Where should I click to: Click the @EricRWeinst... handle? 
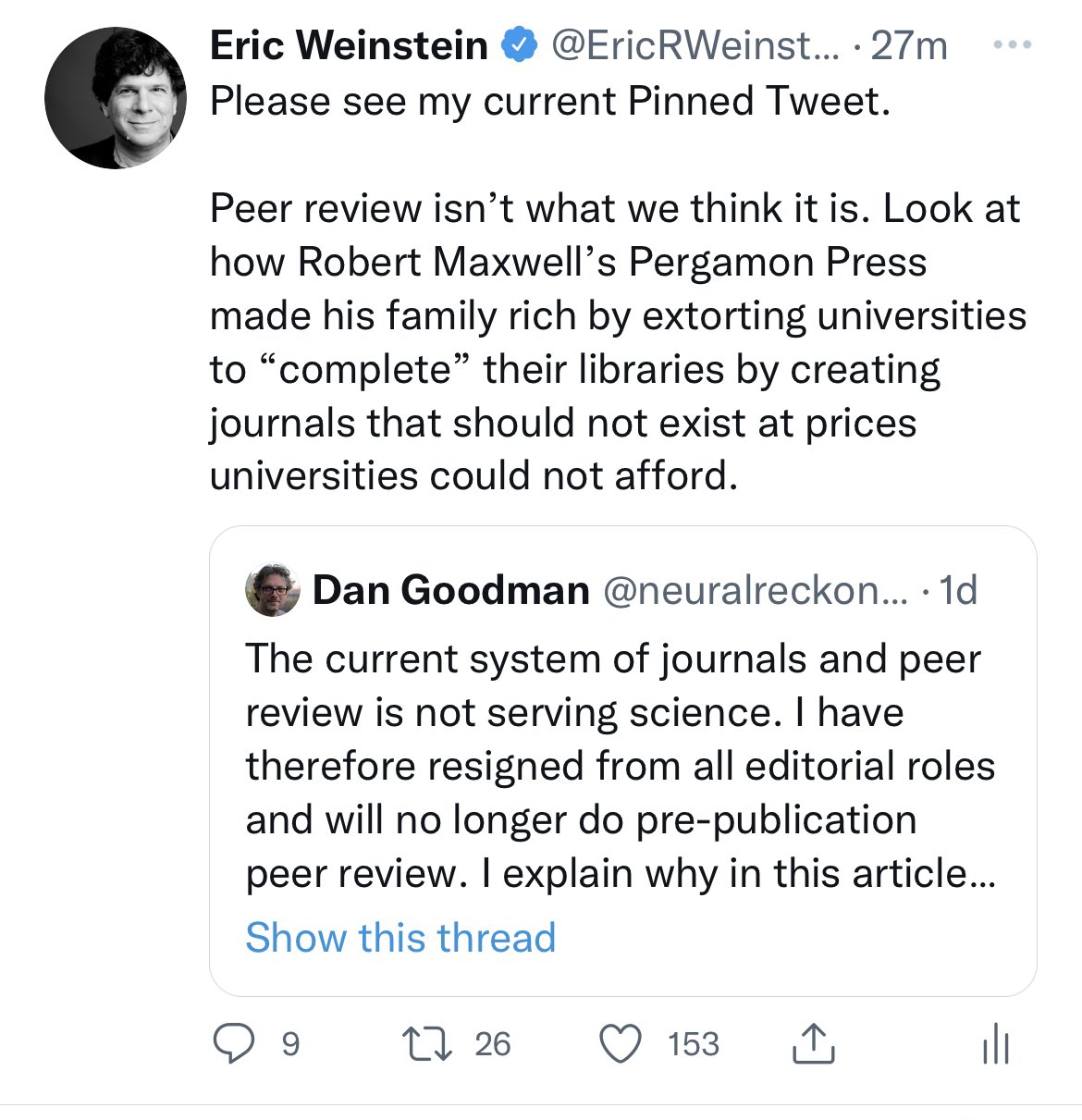tap(695, 45)
